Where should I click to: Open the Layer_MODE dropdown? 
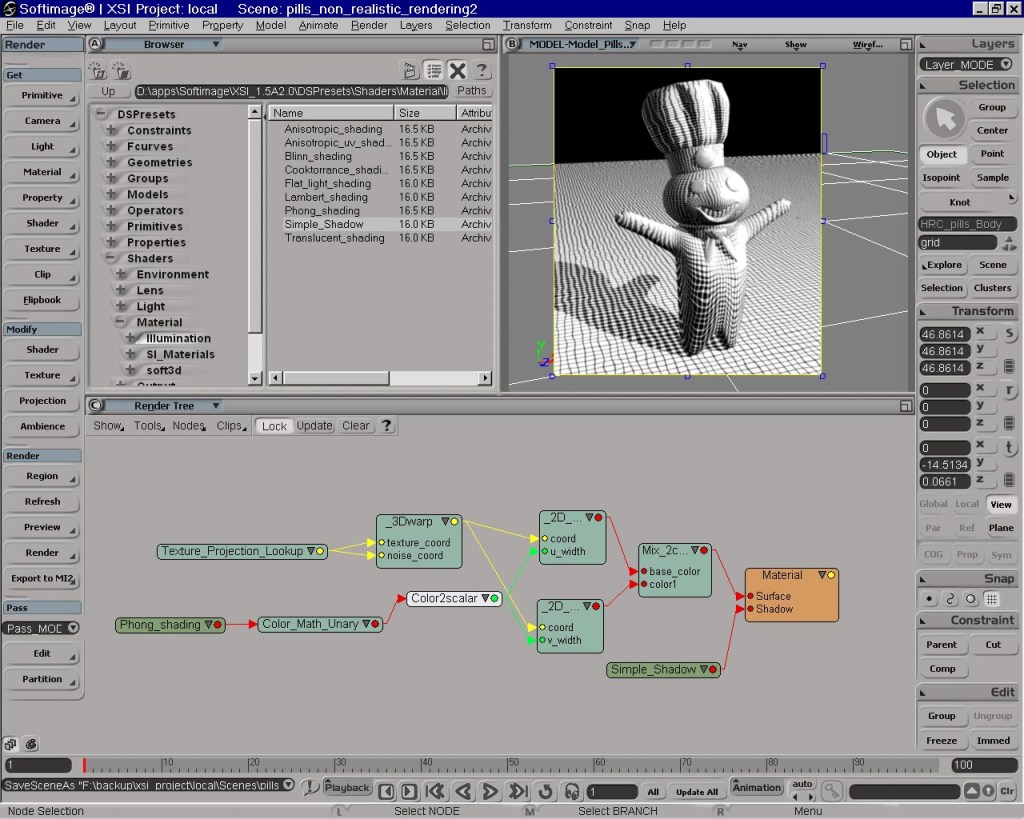tap(965, 64)
